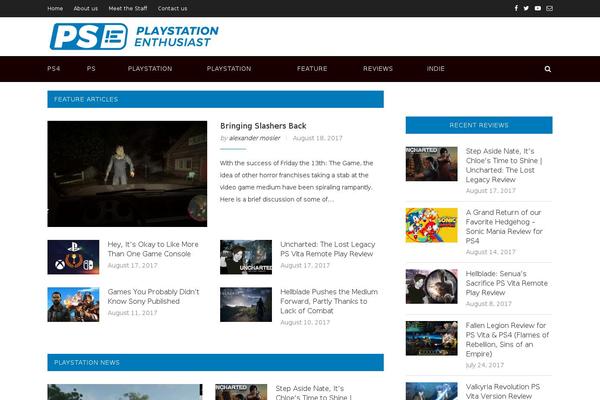Go to Home in top bar

(55, 8)
